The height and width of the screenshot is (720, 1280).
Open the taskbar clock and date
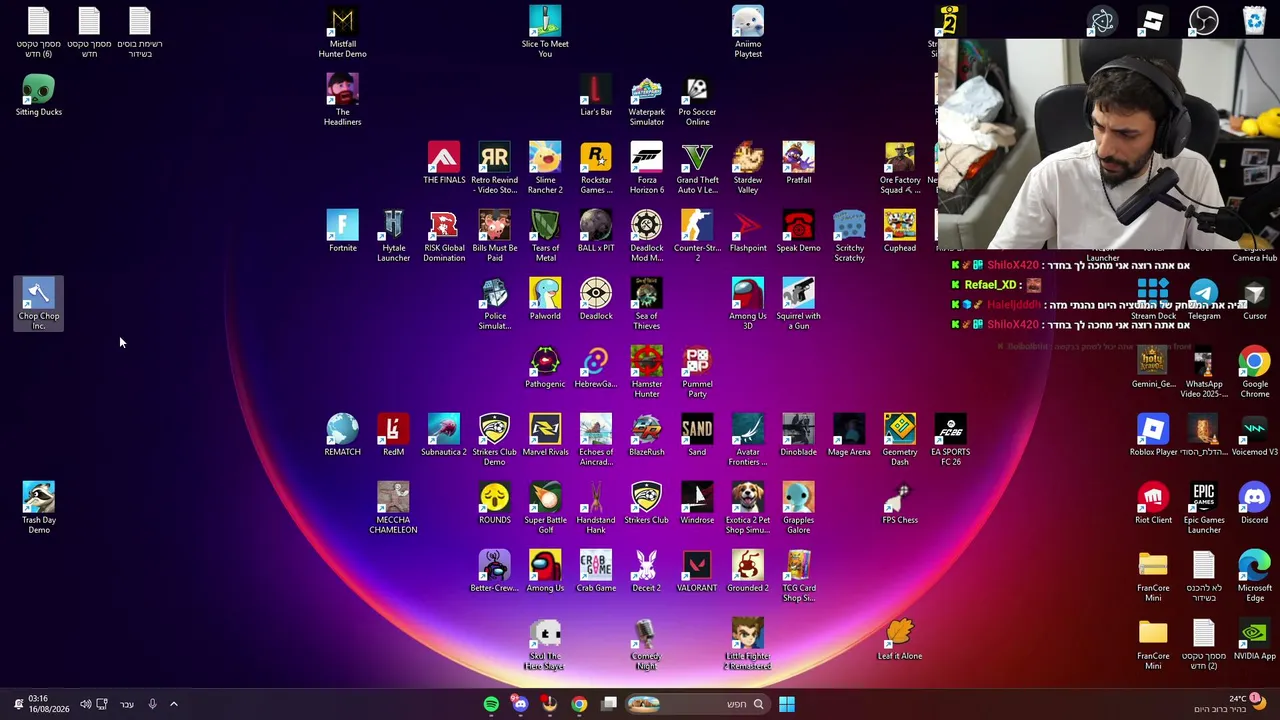[48, 704]
